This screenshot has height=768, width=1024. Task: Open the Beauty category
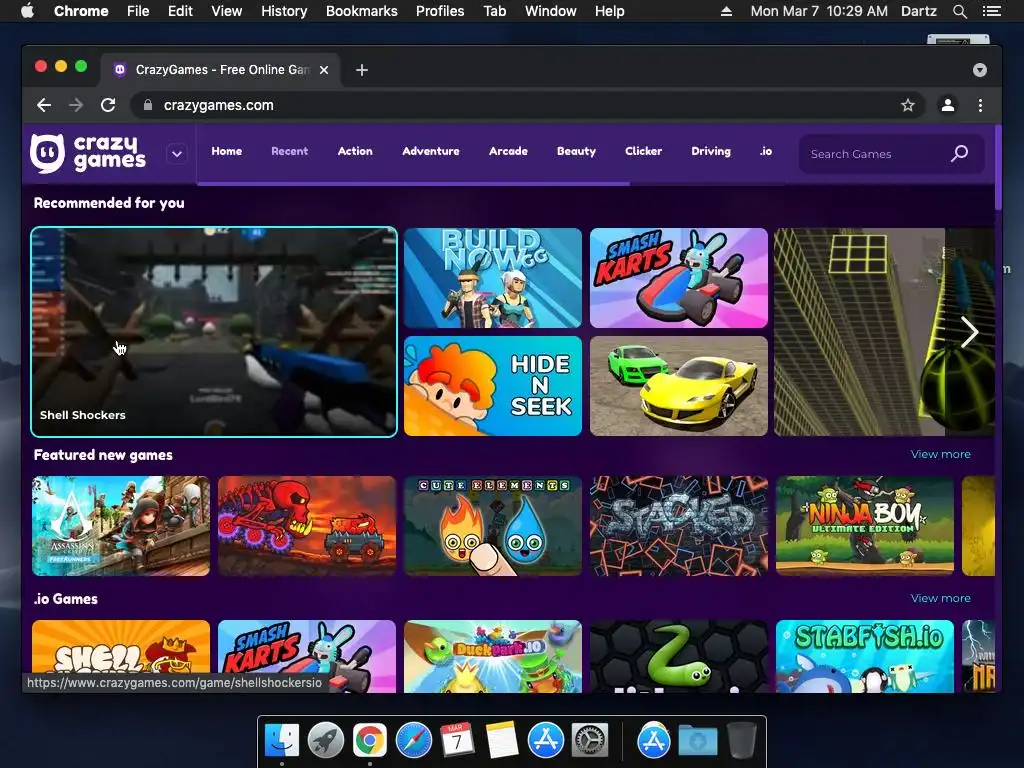tap(576, 151)
